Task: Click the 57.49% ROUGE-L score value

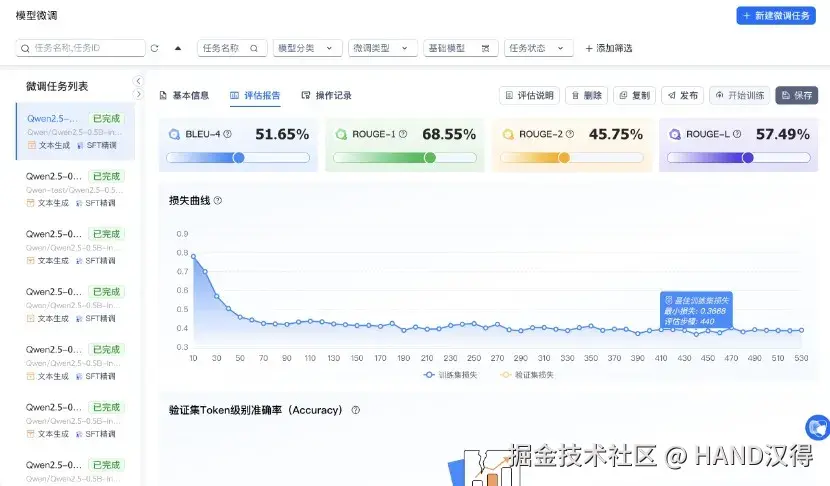Action: tap(782, 134)
